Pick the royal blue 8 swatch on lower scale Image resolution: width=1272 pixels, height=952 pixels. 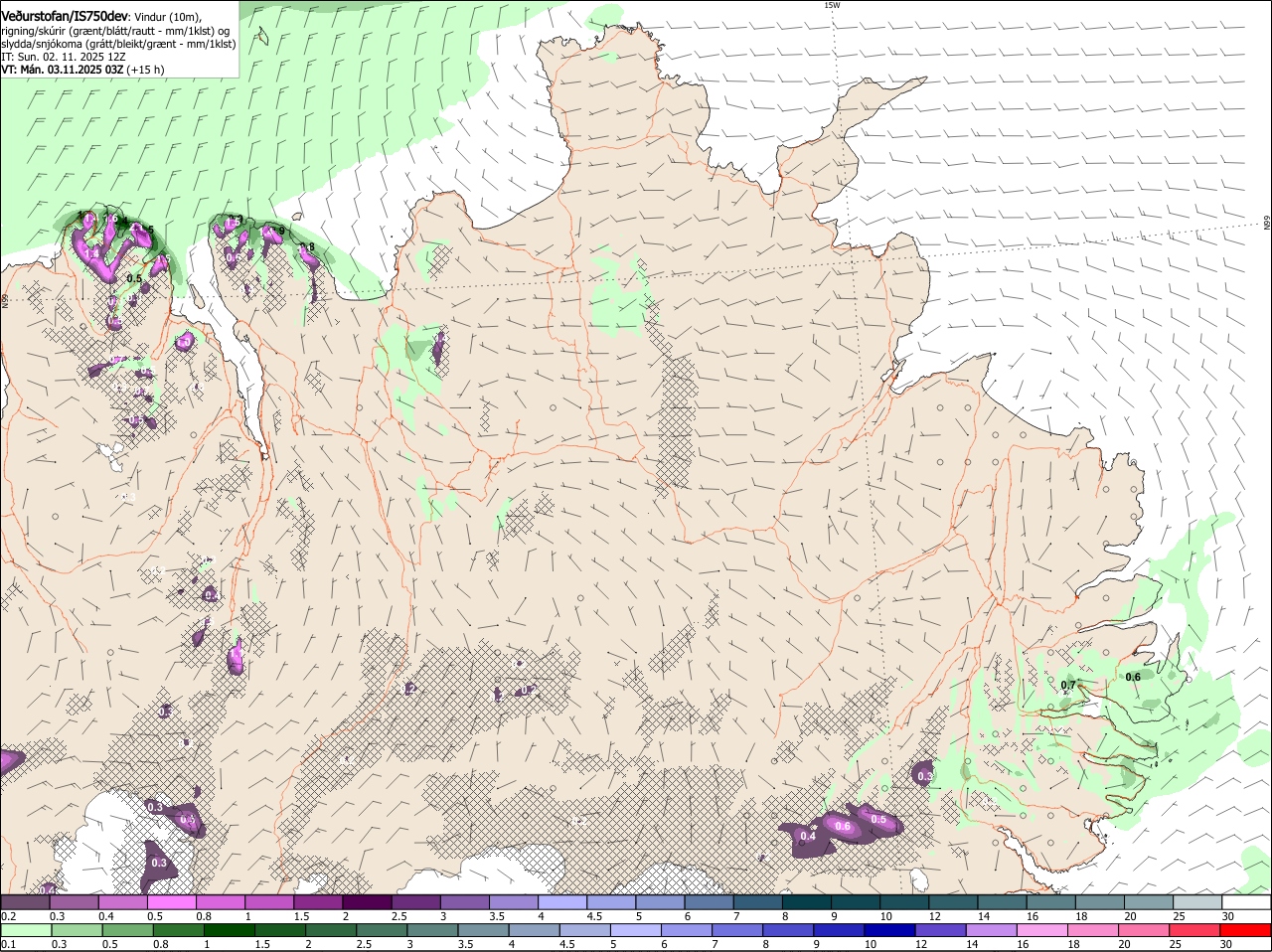(x=787, y=931)
